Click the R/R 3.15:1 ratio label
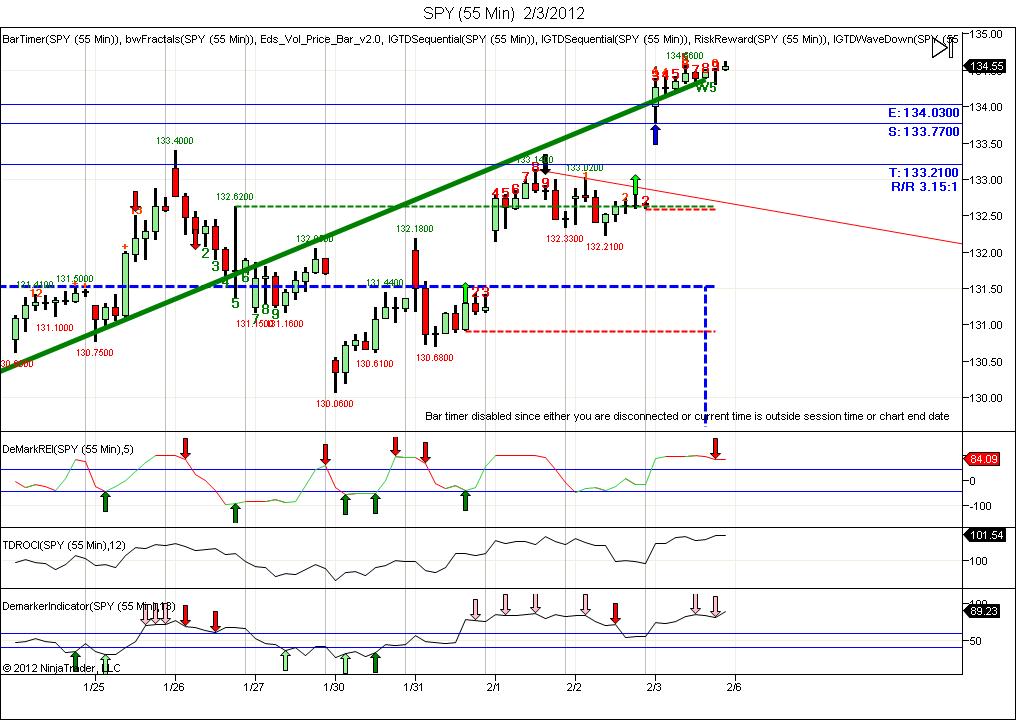 [924, 187]
